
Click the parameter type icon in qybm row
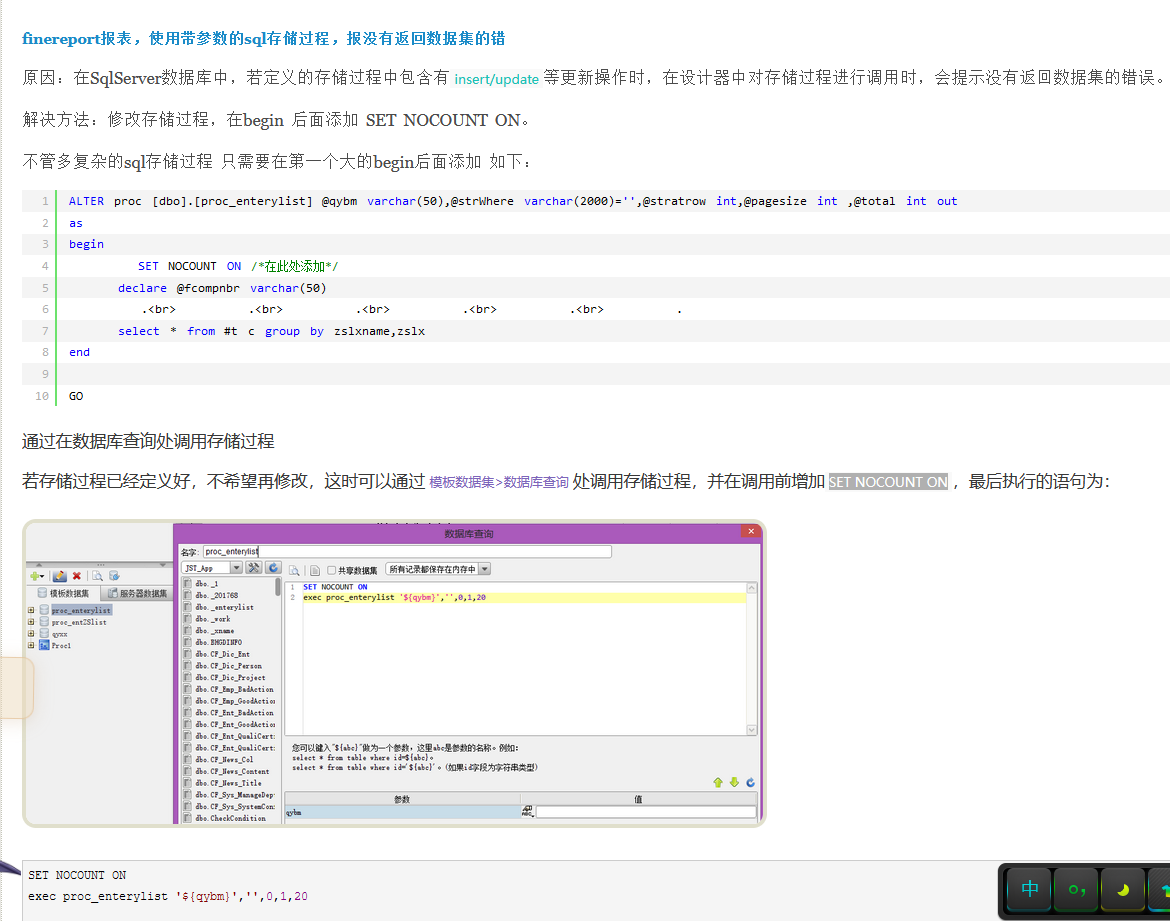pos(528,811)
